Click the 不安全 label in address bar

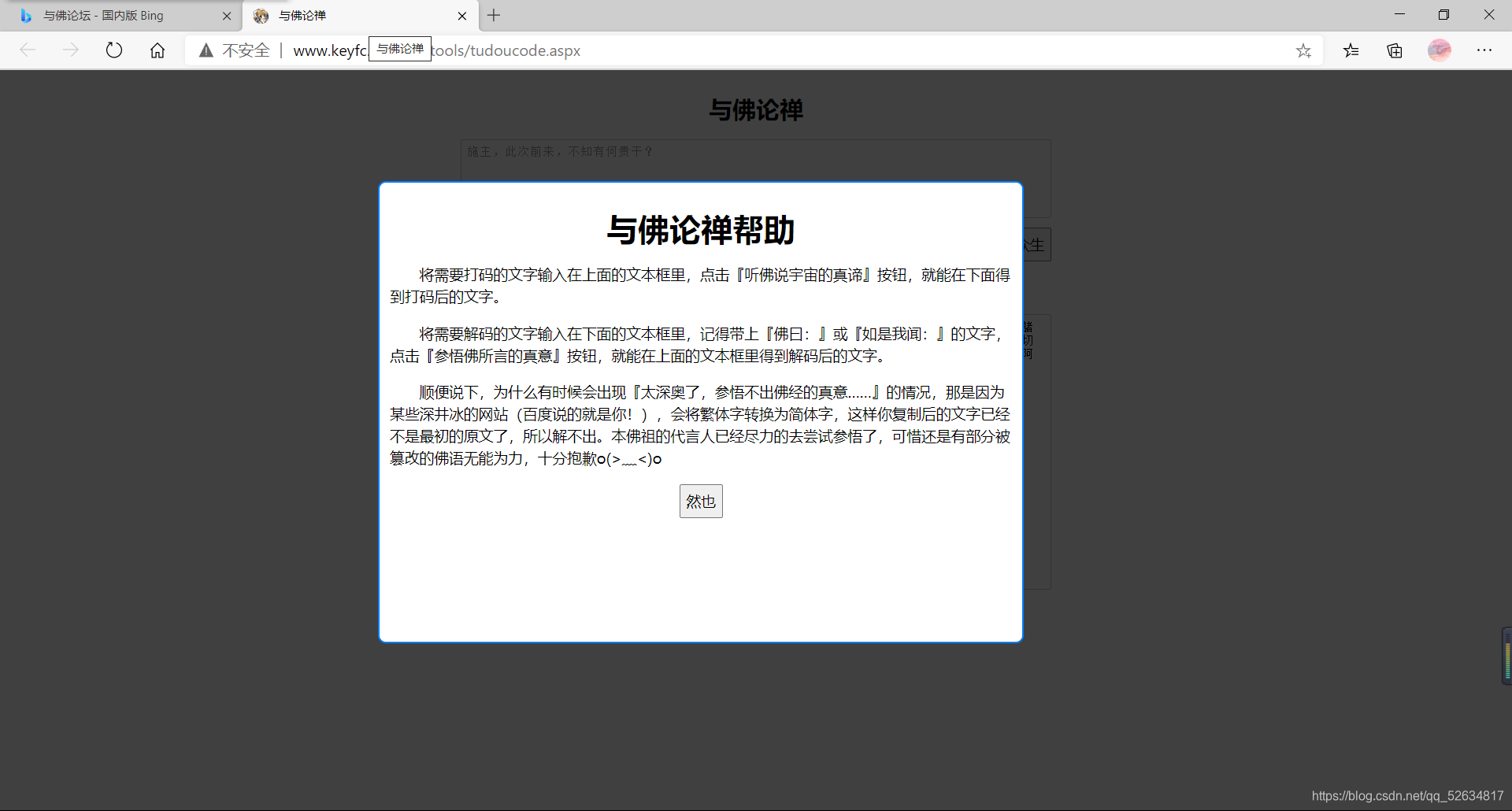(x=246, y=50)
